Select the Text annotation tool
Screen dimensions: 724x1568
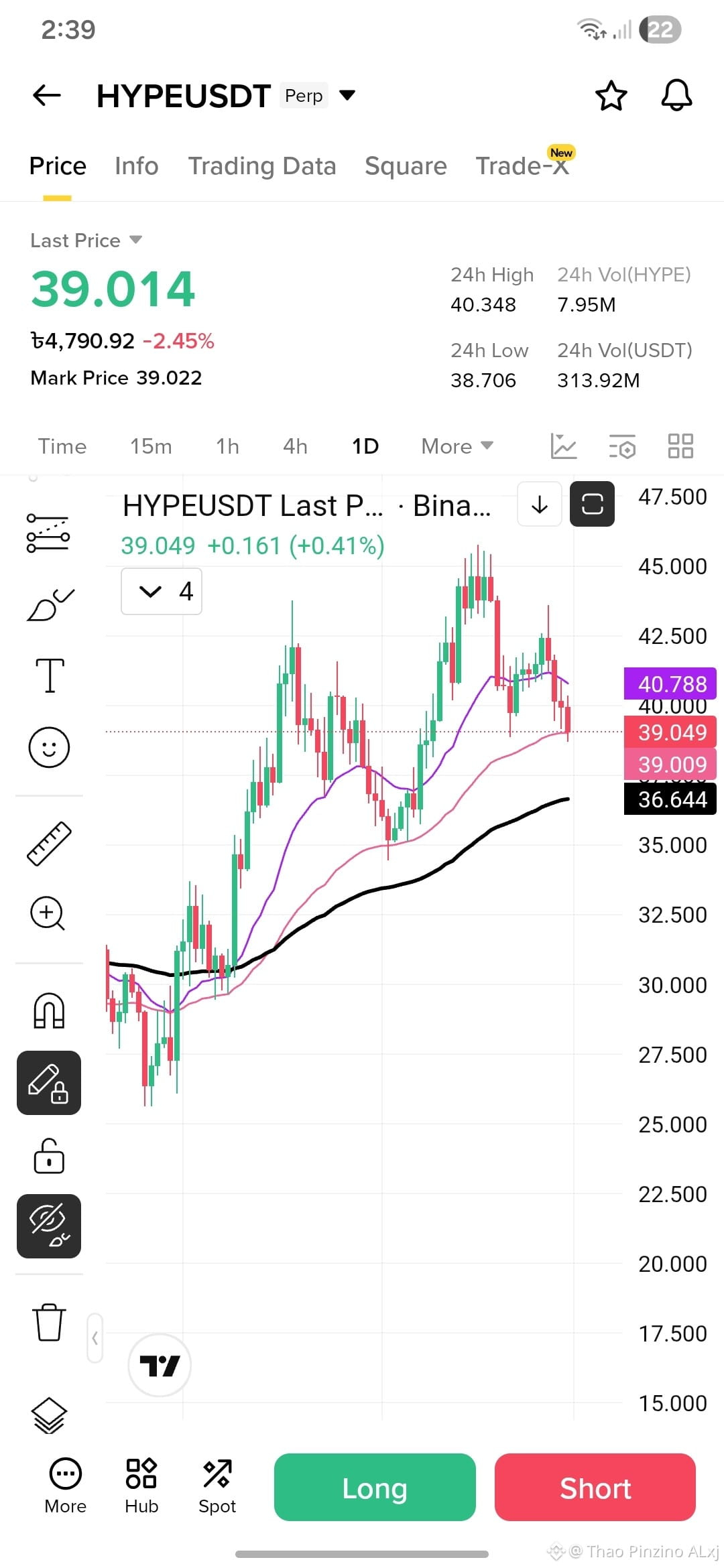click(50, 675)
